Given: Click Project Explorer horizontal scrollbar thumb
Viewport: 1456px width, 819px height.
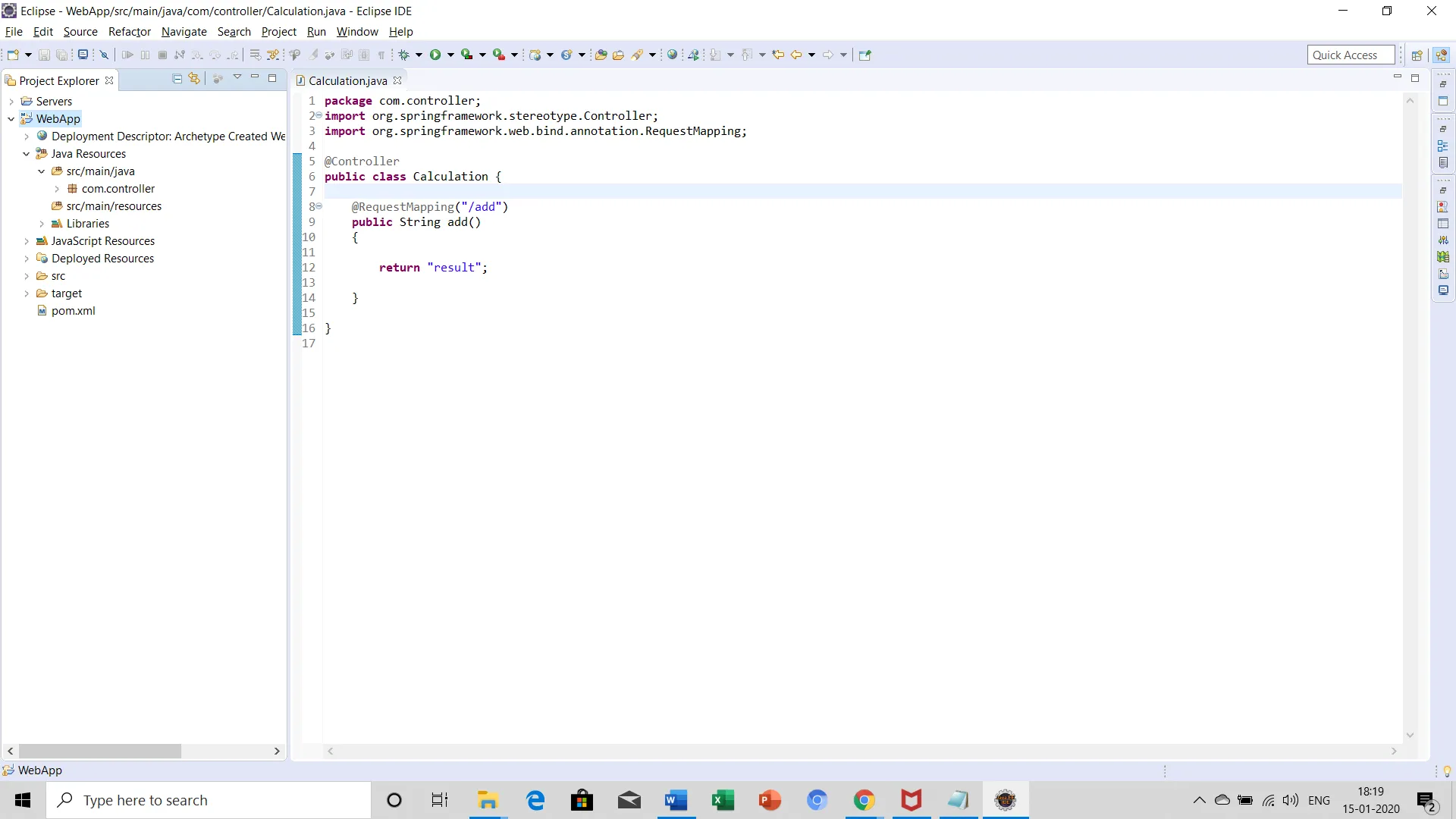Looking at the screenshot, I should (x=99, y=751).
